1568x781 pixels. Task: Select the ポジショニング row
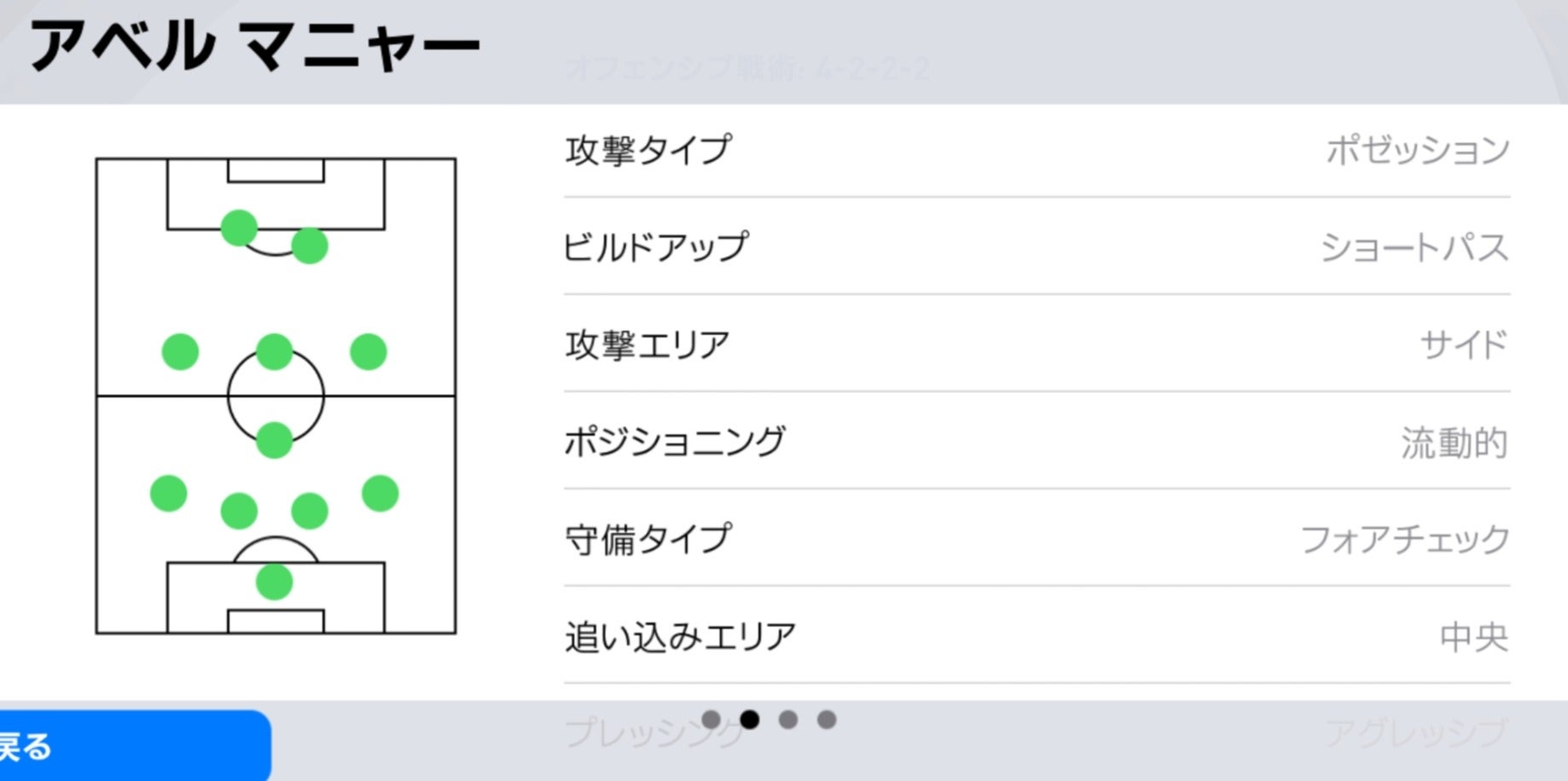pyautogui.click(x=1037, y=443)
